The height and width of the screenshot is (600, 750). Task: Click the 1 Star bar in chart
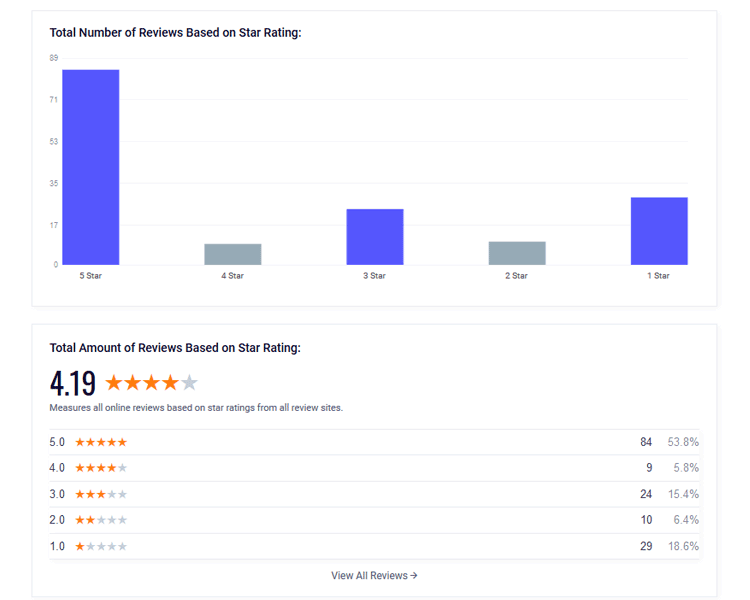pos(659,231)
